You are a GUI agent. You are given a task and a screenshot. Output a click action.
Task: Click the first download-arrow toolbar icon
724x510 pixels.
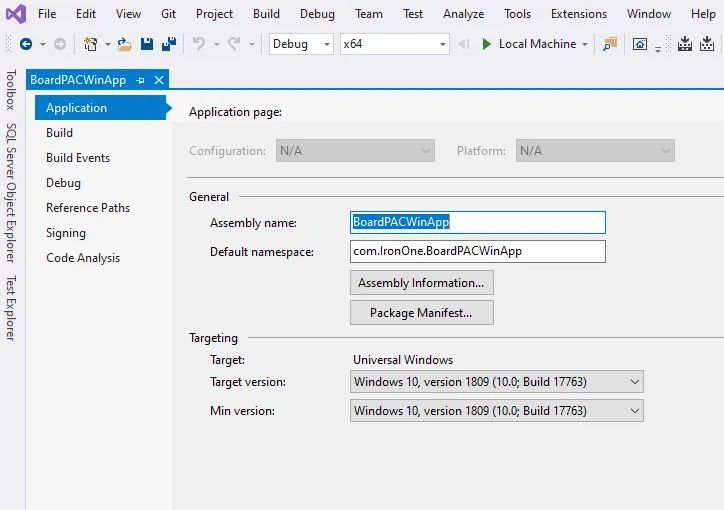pyautogui.click(x=685, y=44)
